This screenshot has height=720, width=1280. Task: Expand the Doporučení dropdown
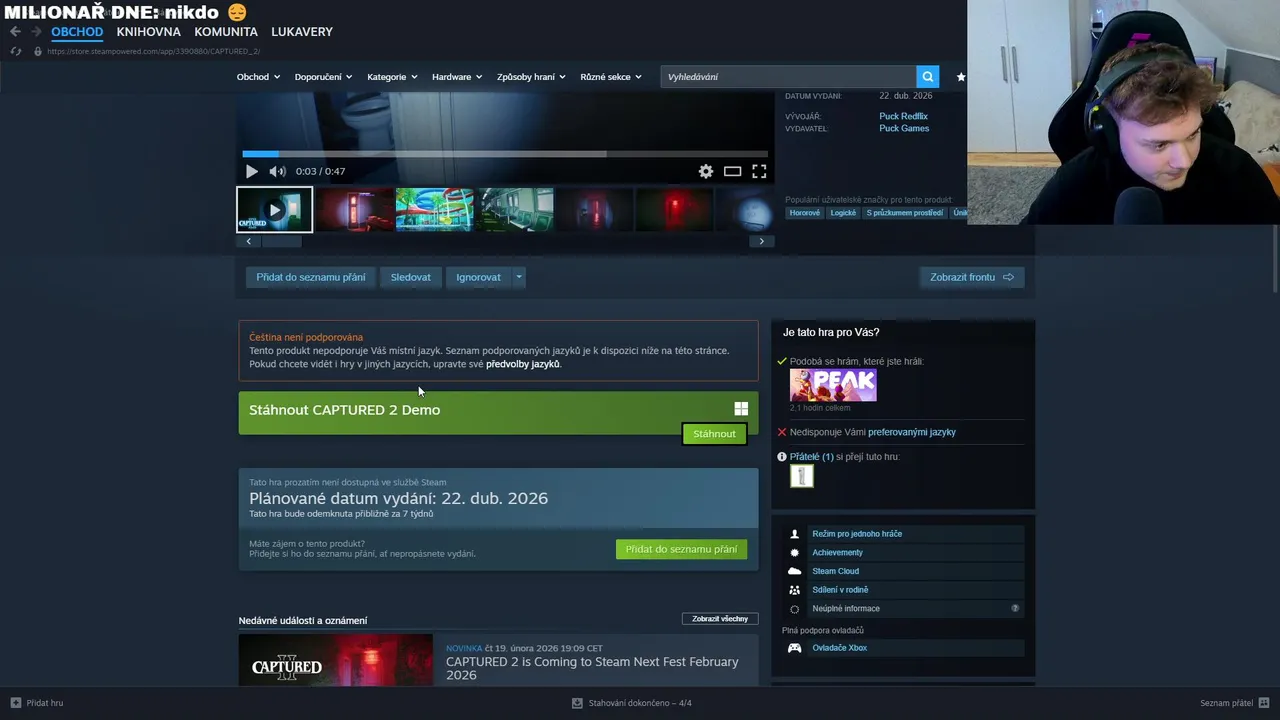323,77
